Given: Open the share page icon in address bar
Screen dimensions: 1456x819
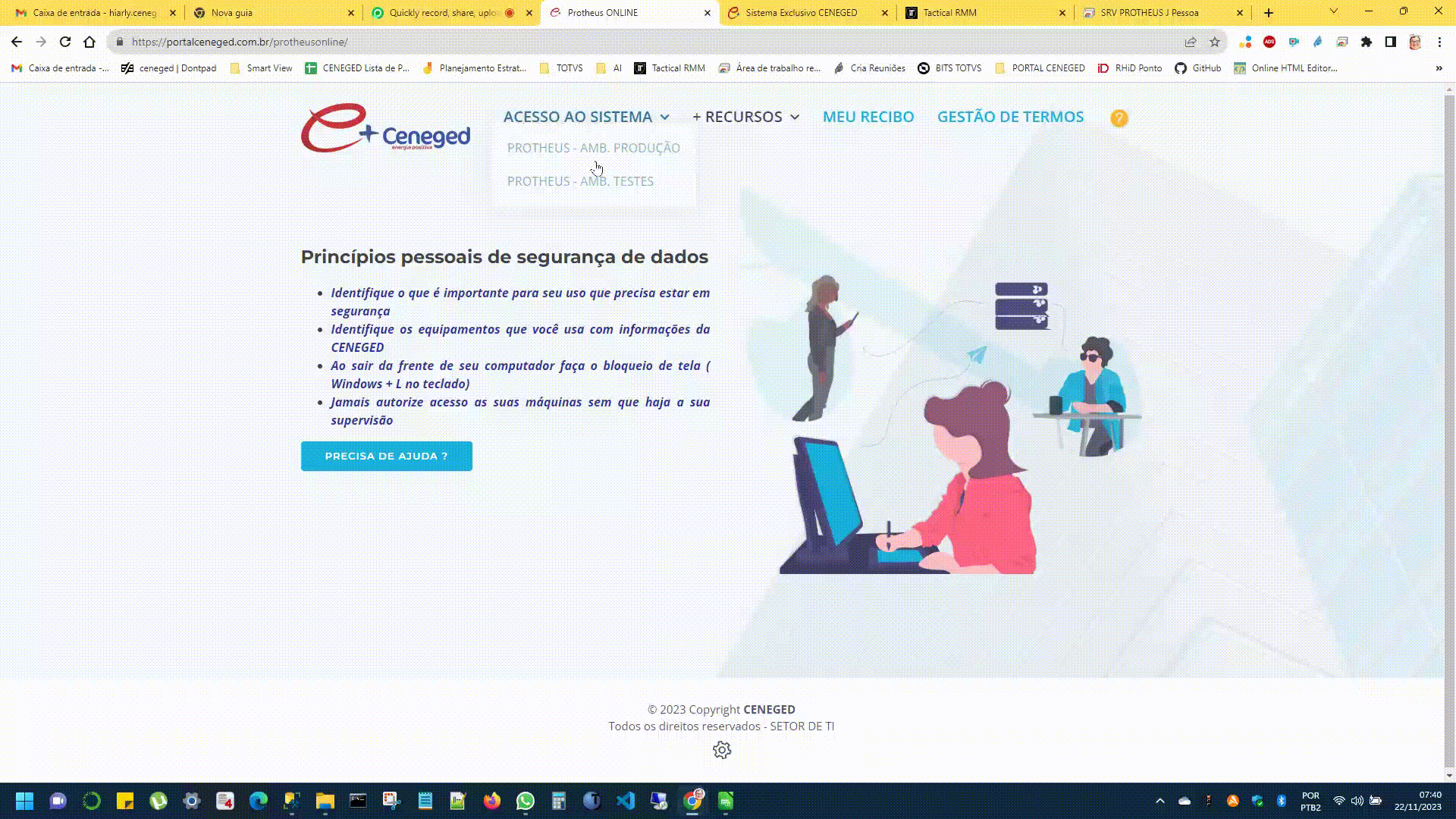Looking at the screenshot, I should pos(1191,42).
